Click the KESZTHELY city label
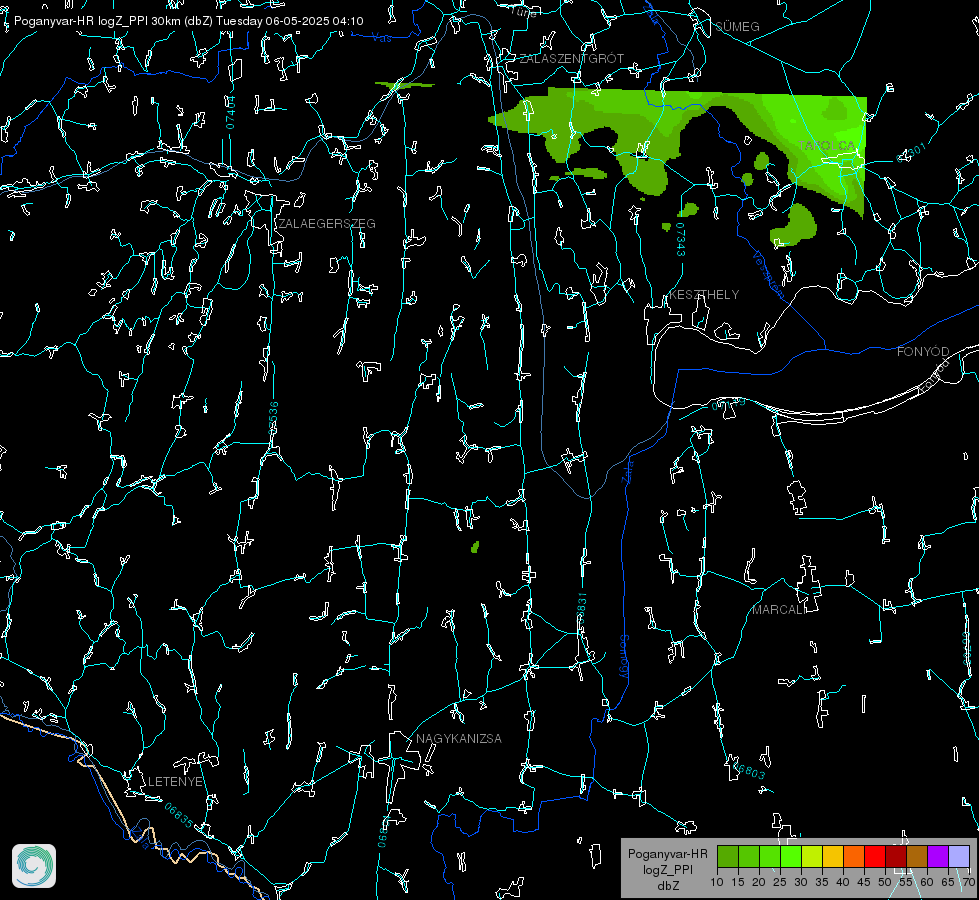 pos(704,294)
